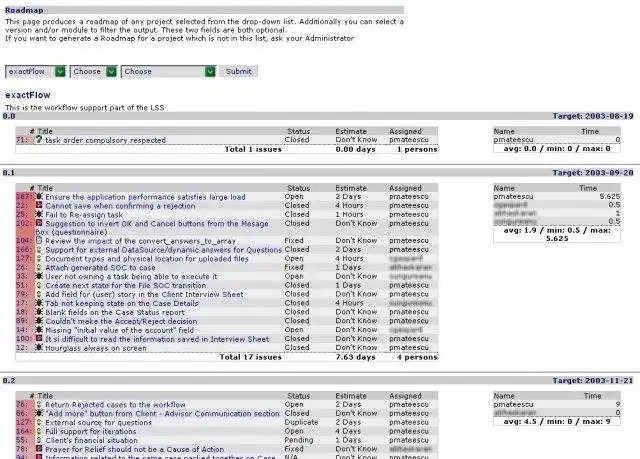Click bug icon next to Ensure the application performance

[39, 196]
